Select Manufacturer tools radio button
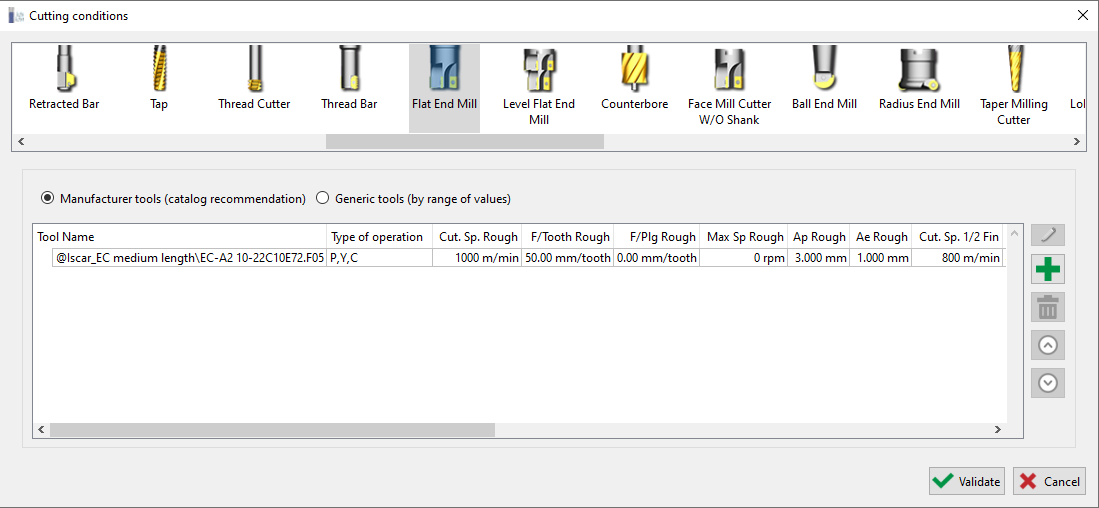The width and height of the screenshot is (1099, 508). click(x=47, y=199)
